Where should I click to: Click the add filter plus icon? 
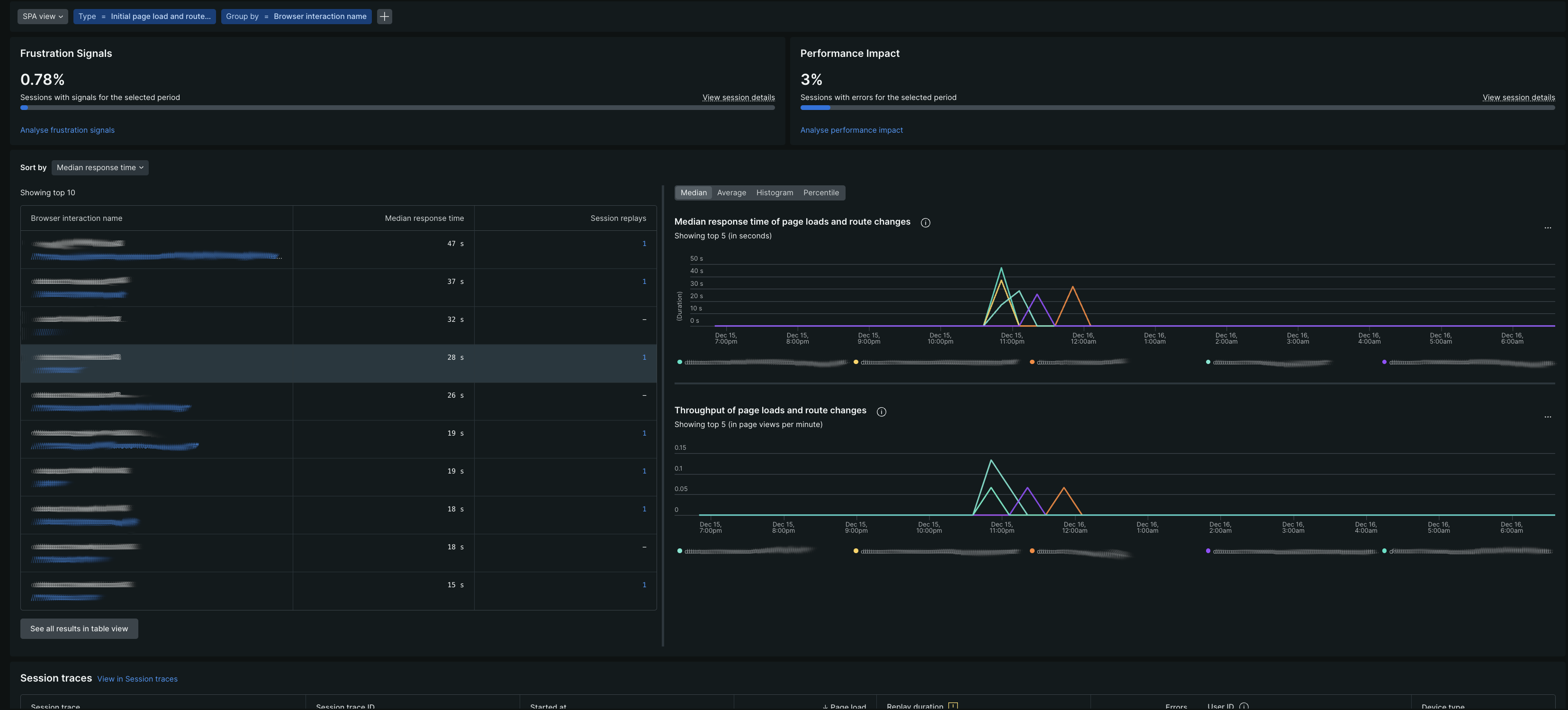pyautogui.click(x=384, y=17)
